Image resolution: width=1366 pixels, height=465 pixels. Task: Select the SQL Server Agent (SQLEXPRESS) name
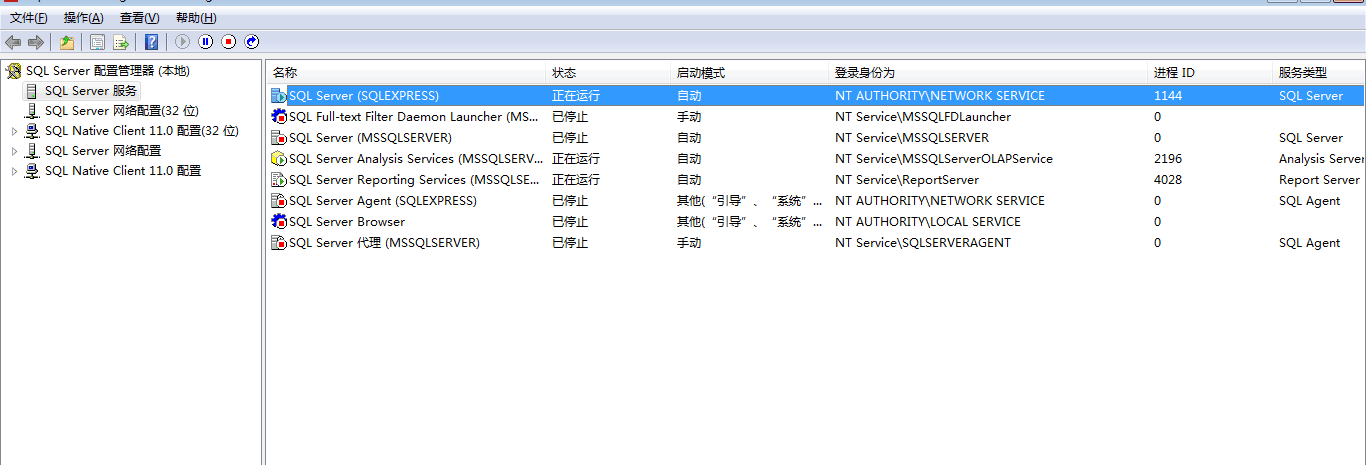383,201
